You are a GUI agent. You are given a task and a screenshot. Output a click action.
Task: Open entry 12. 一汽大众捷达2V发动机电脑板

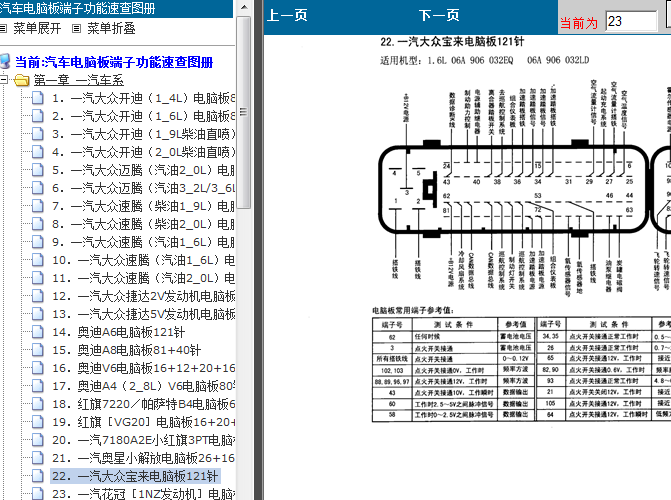click(143, 296)
